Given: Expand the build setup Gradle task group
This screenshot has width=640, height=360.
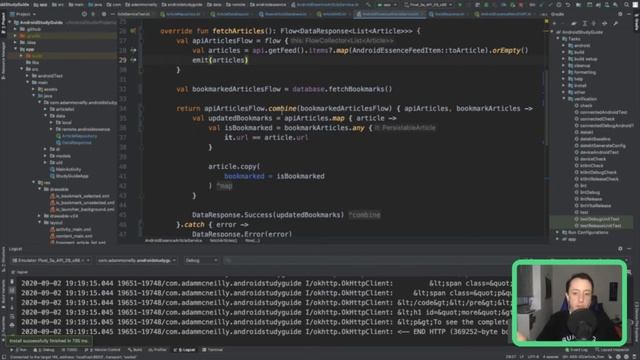Looking at the screenshot, I should 564,59.
